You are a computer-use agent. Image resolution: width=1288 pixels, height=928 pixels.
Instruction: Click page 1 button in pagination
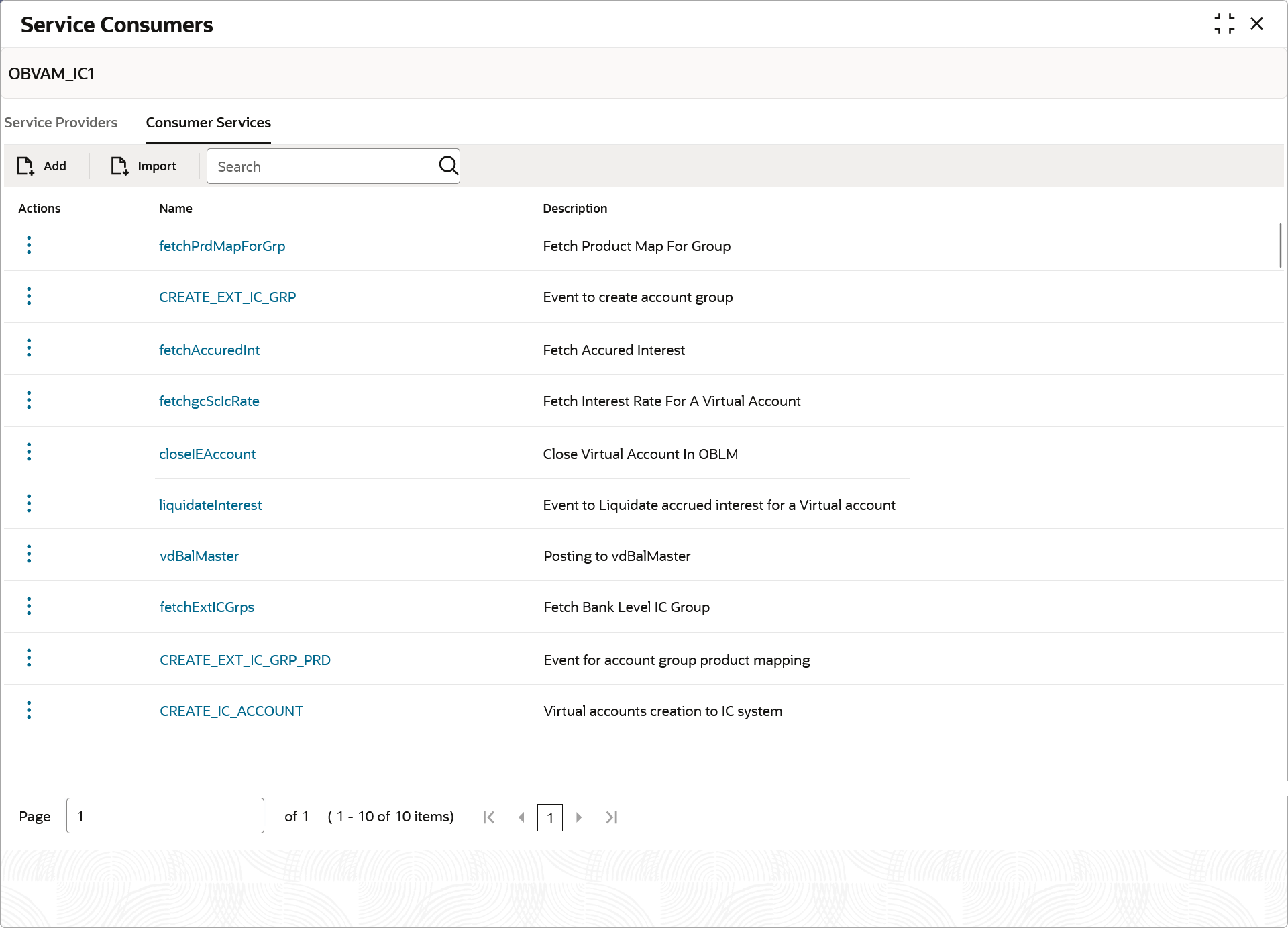tap(549, 818)
